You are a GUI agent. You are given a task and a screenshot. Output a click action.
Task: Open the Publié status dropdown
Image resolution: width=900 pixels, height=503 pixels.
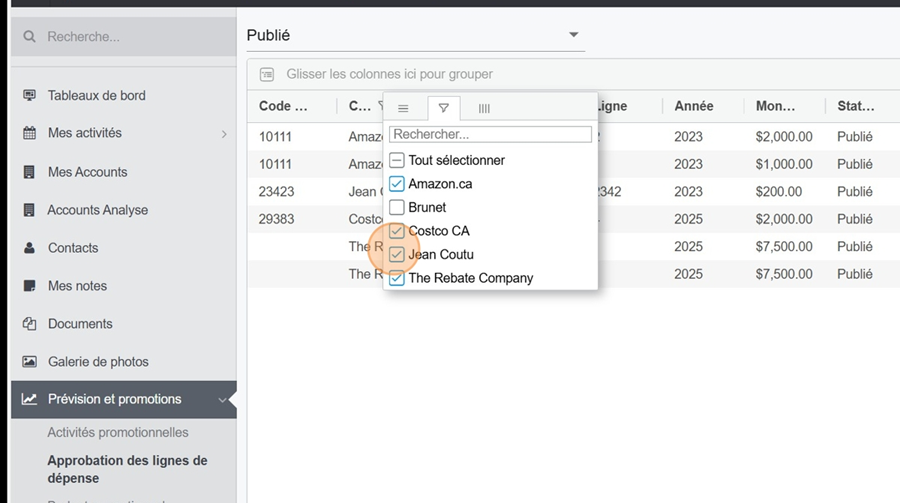[x=416, y=36]
